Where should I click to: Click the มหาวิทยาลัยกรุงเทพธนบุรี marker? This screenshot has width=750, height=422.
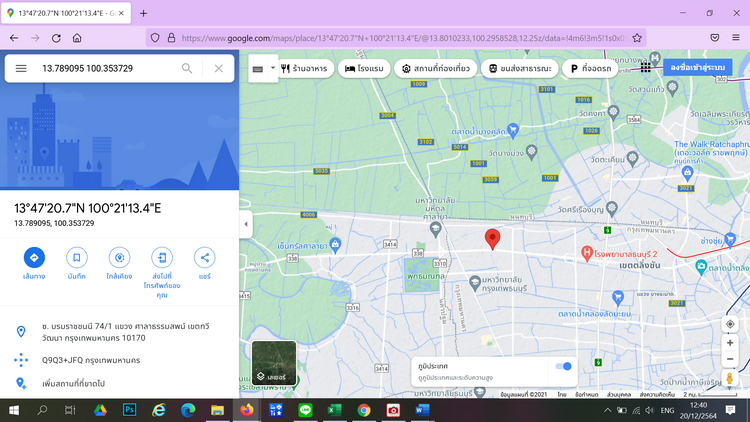coord(474,282)
